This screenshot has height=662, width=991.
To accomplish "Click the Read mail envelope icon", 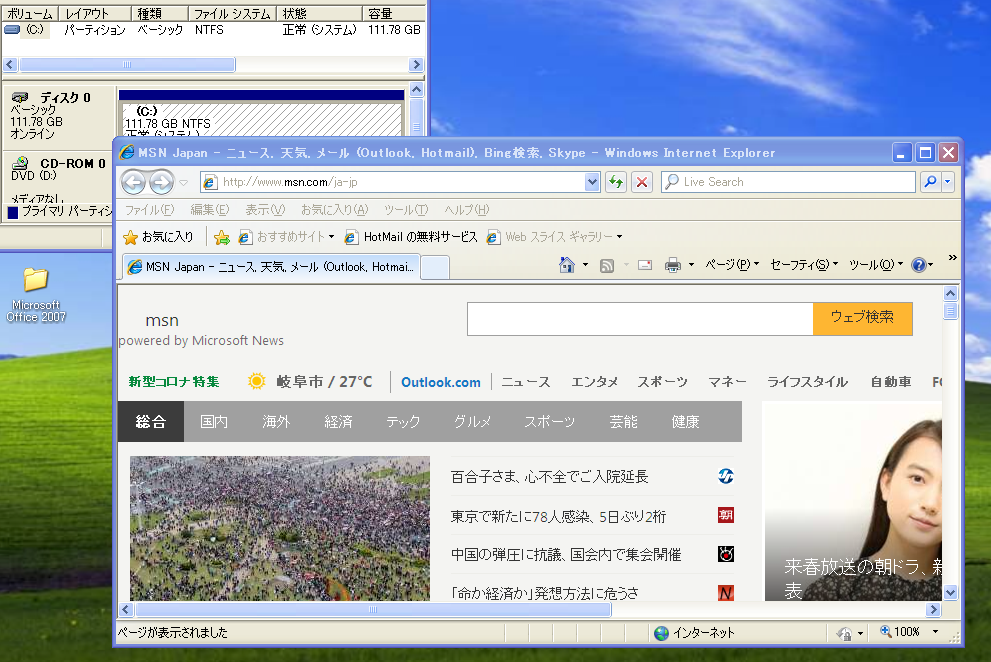I will (x=645, y=265).
